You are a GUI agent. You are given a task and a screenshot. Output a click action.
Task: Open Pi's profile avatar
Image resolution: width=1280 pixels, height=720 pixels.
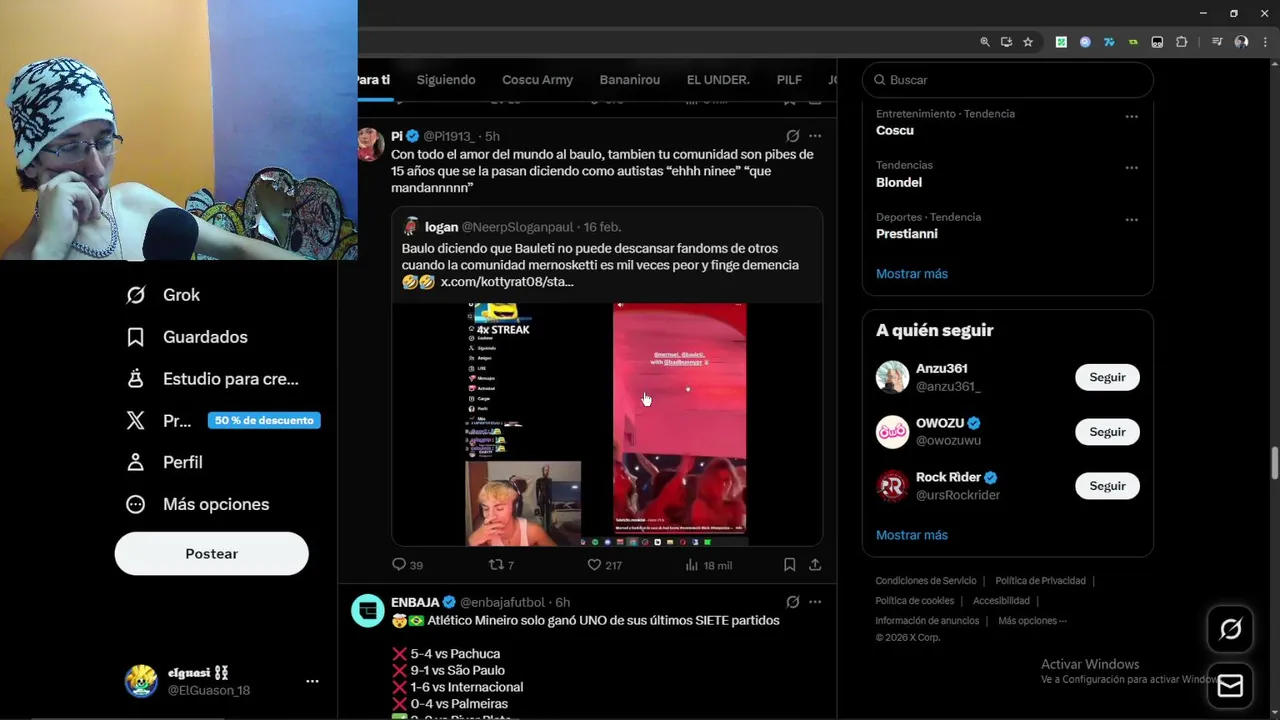point(371,145)
